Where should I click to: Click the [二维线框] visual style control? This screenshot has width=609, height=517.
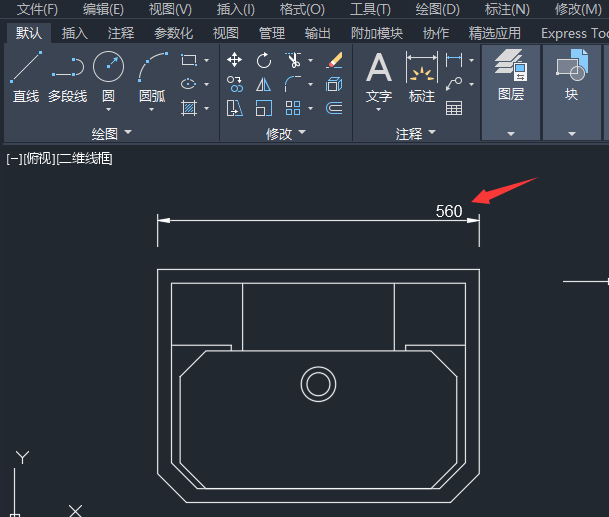click(85, 158)
